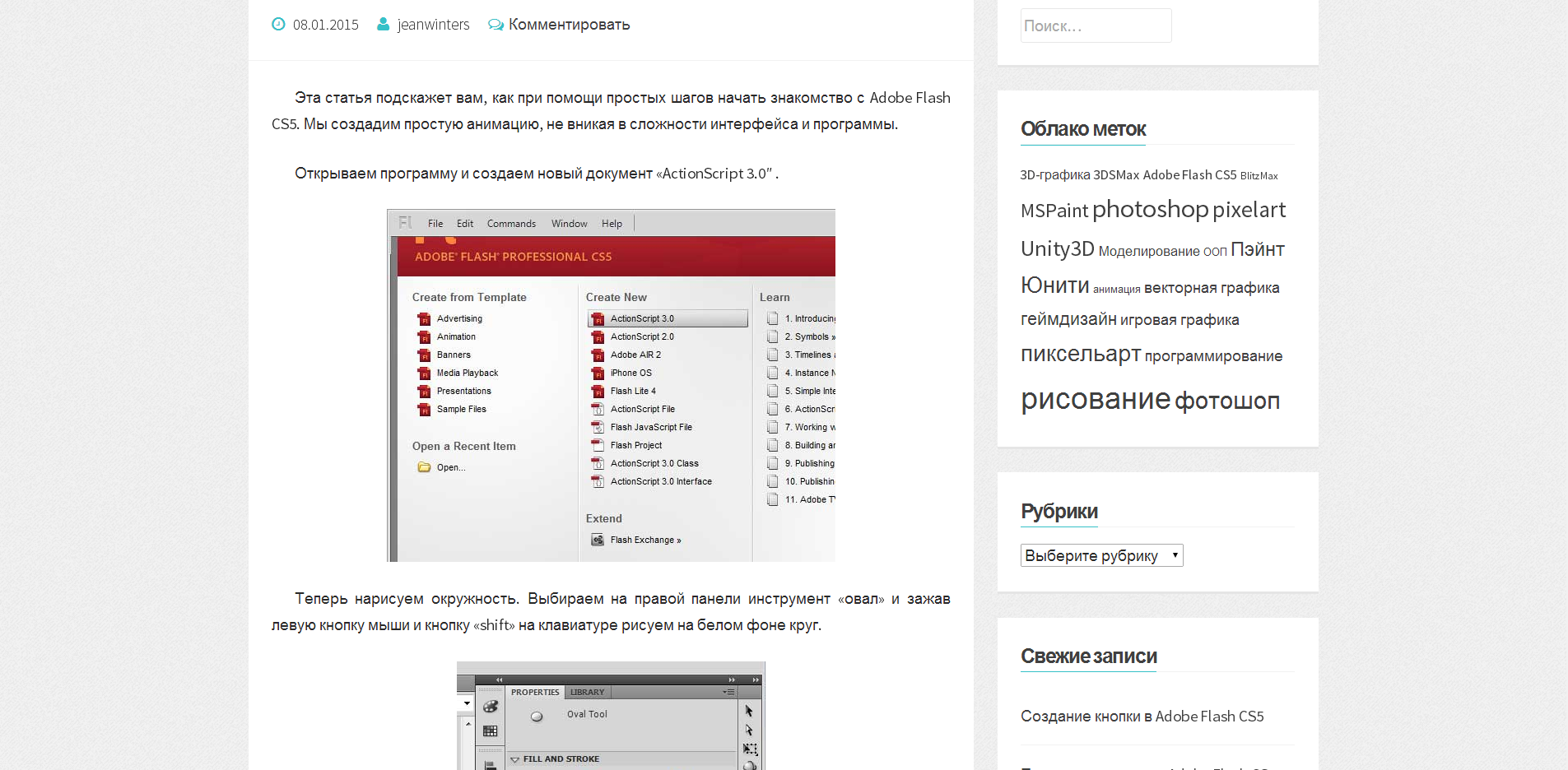This screenshot has height=770, width=1568.
Task: Click the Fl application logo icon
Action: pyautogui.click(x=405, y=223)
